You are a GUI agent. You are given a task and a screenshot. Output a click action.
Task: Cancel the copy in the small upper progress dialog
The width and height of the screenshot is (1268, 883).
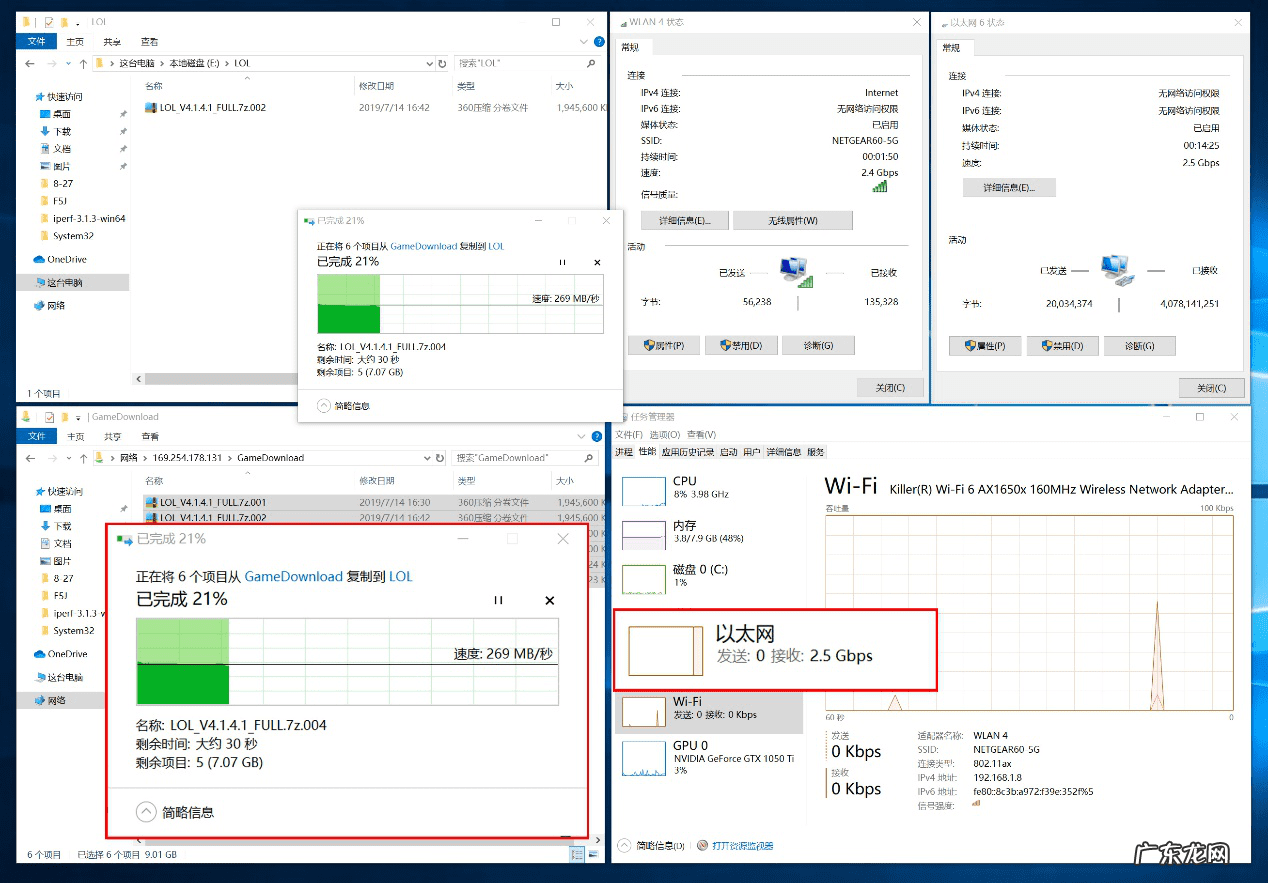coord(597,262)
